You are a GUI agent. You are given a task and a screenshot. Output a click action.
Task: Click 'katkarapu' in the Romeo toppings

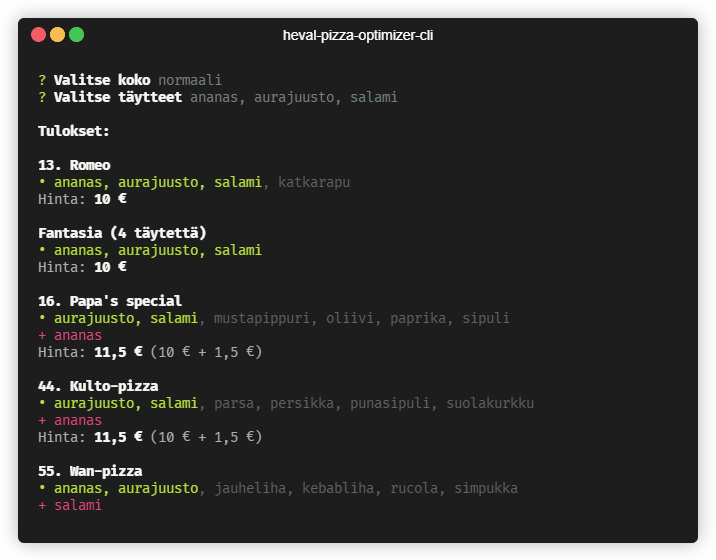pos(314,182)
